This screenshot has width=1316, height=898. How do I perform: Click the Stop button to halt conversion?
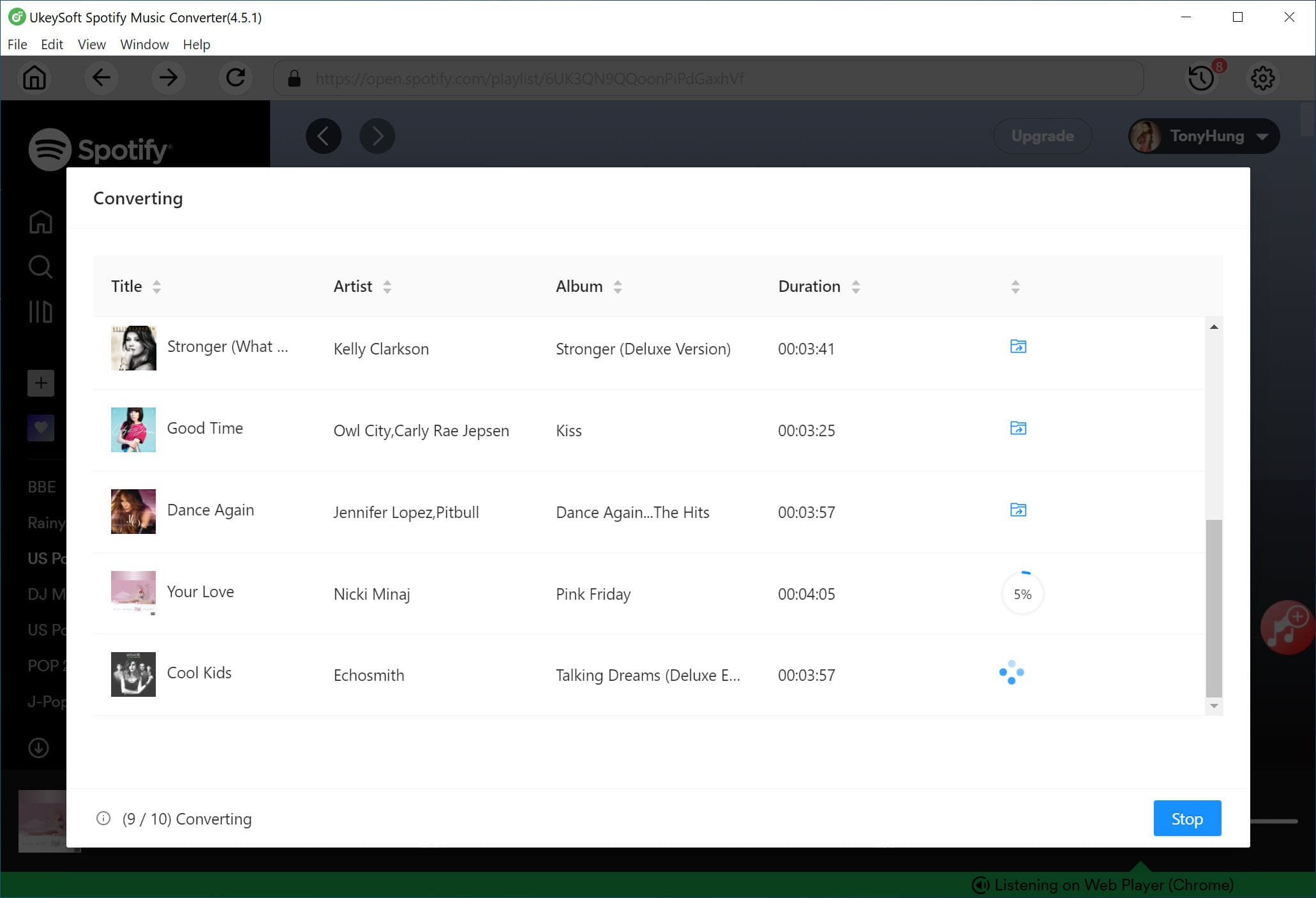pyautogui.click(x=1186, y=818)
